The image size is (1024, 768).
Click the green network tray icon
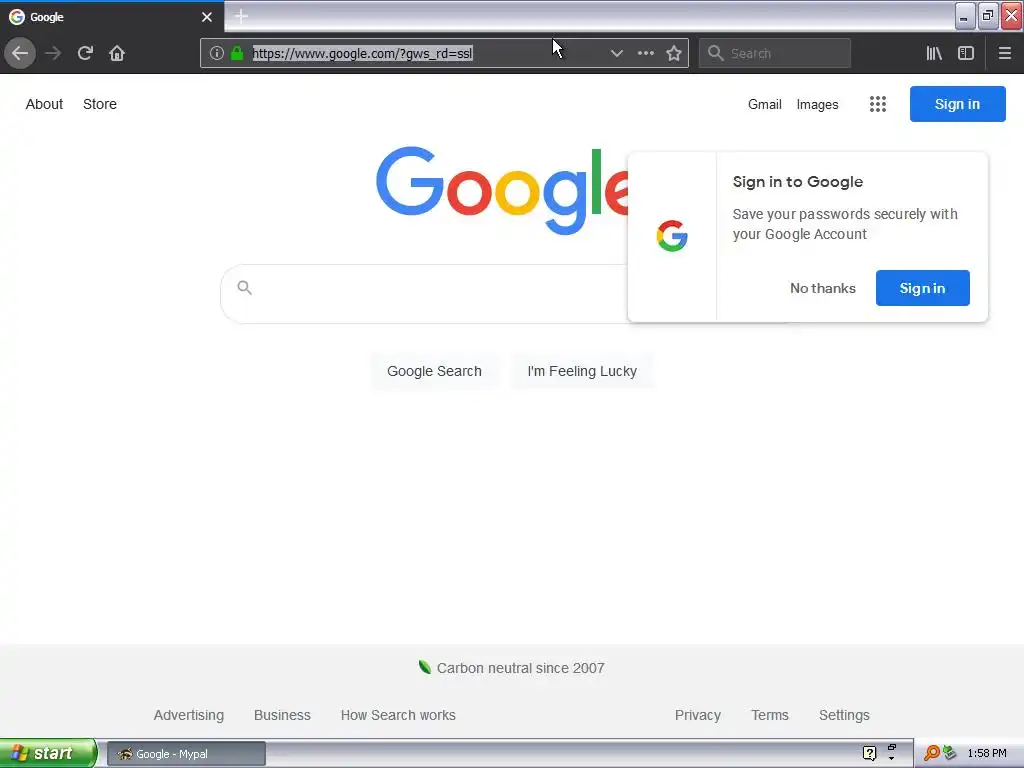pyautogui.click(x=950, y=754)
